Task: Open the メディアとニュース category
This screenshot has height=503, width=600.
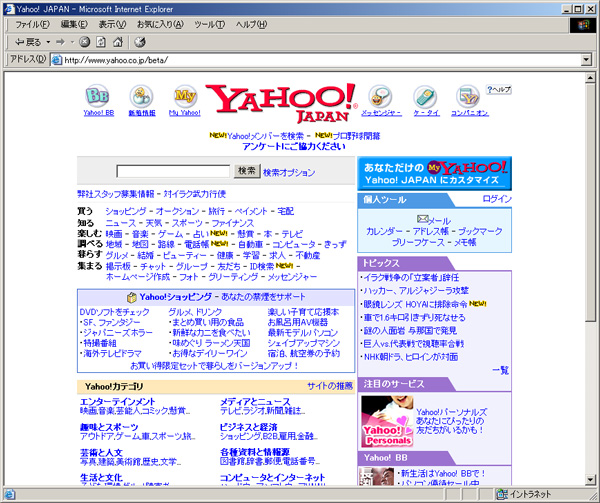Action: click(x=255, y=402)
